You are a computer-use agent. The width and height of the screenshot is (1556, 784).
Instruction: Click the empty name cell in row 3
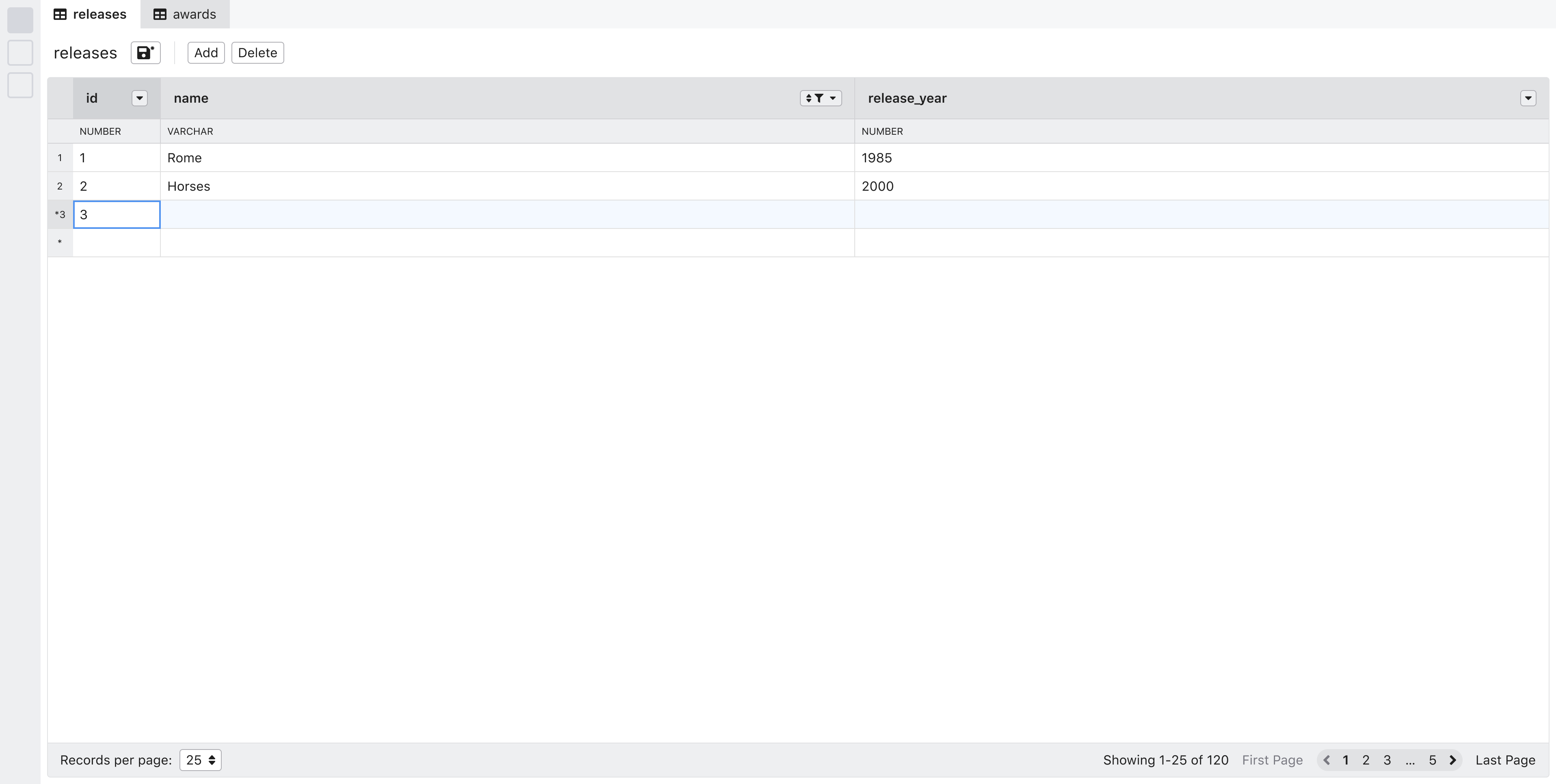pos(508,214)
